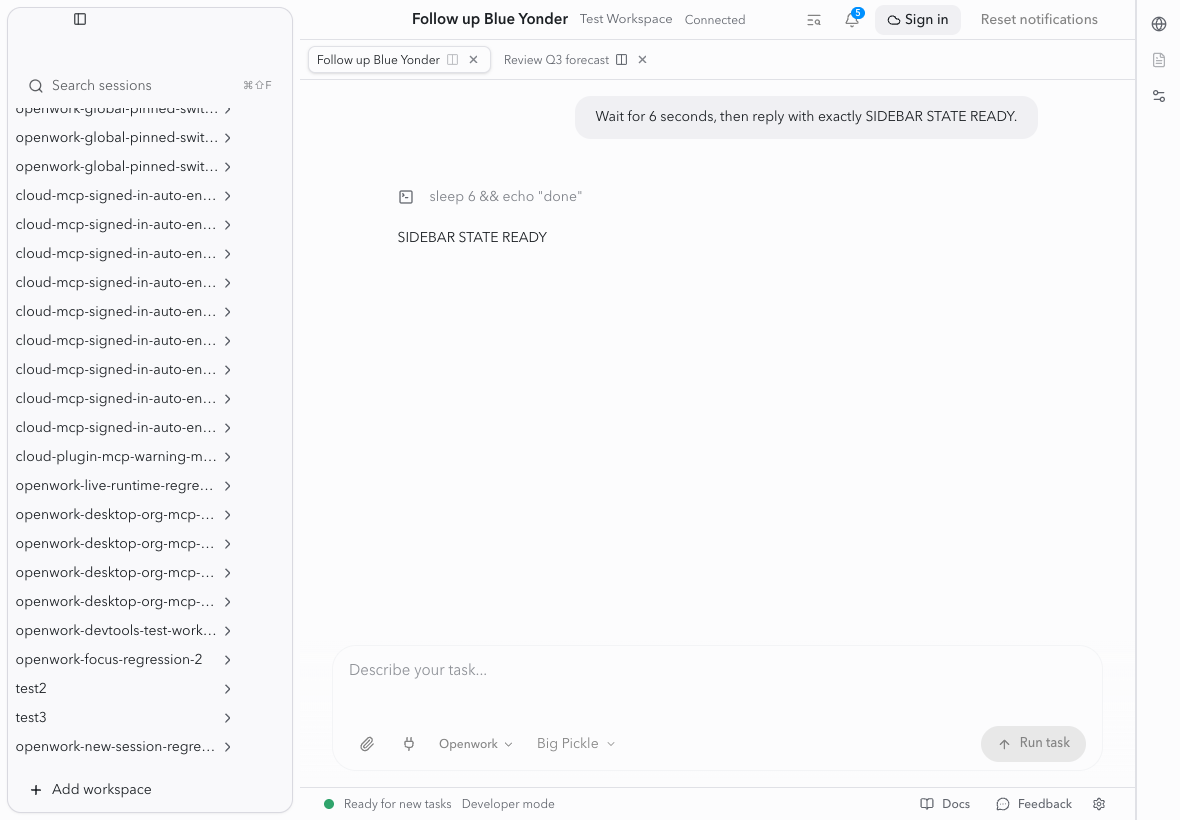Expand chevron for openwork-new-session-regre… workspace
Viewport: 1180px width, 820px height.
coord(227,747)
